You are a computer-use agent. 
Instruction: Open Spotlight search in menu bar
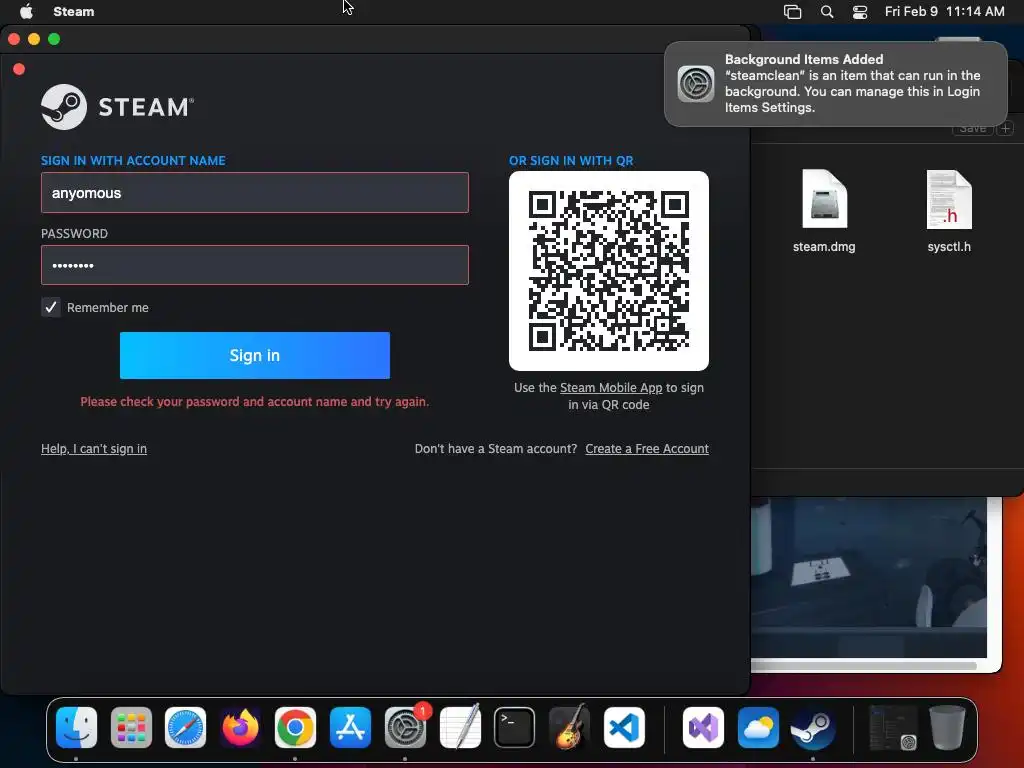coord(827,12)
